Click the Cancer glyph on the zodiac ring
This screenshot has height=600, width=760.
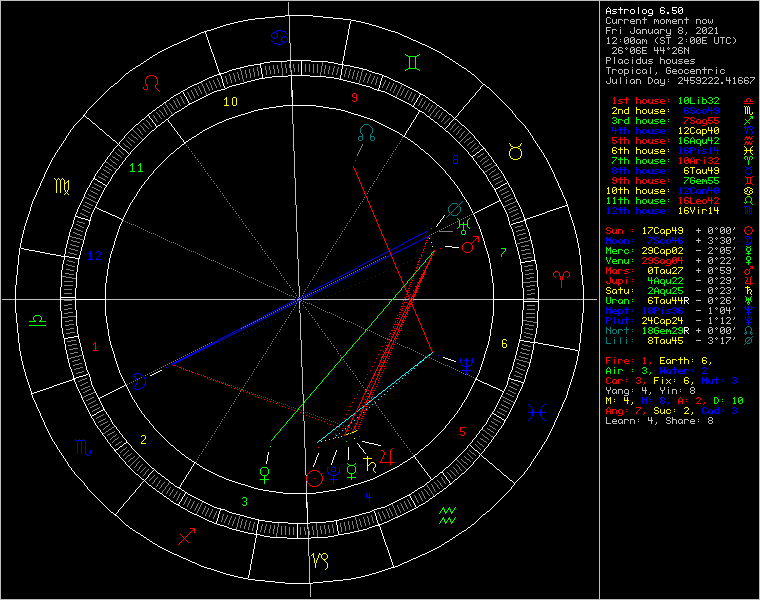point(280,37)
